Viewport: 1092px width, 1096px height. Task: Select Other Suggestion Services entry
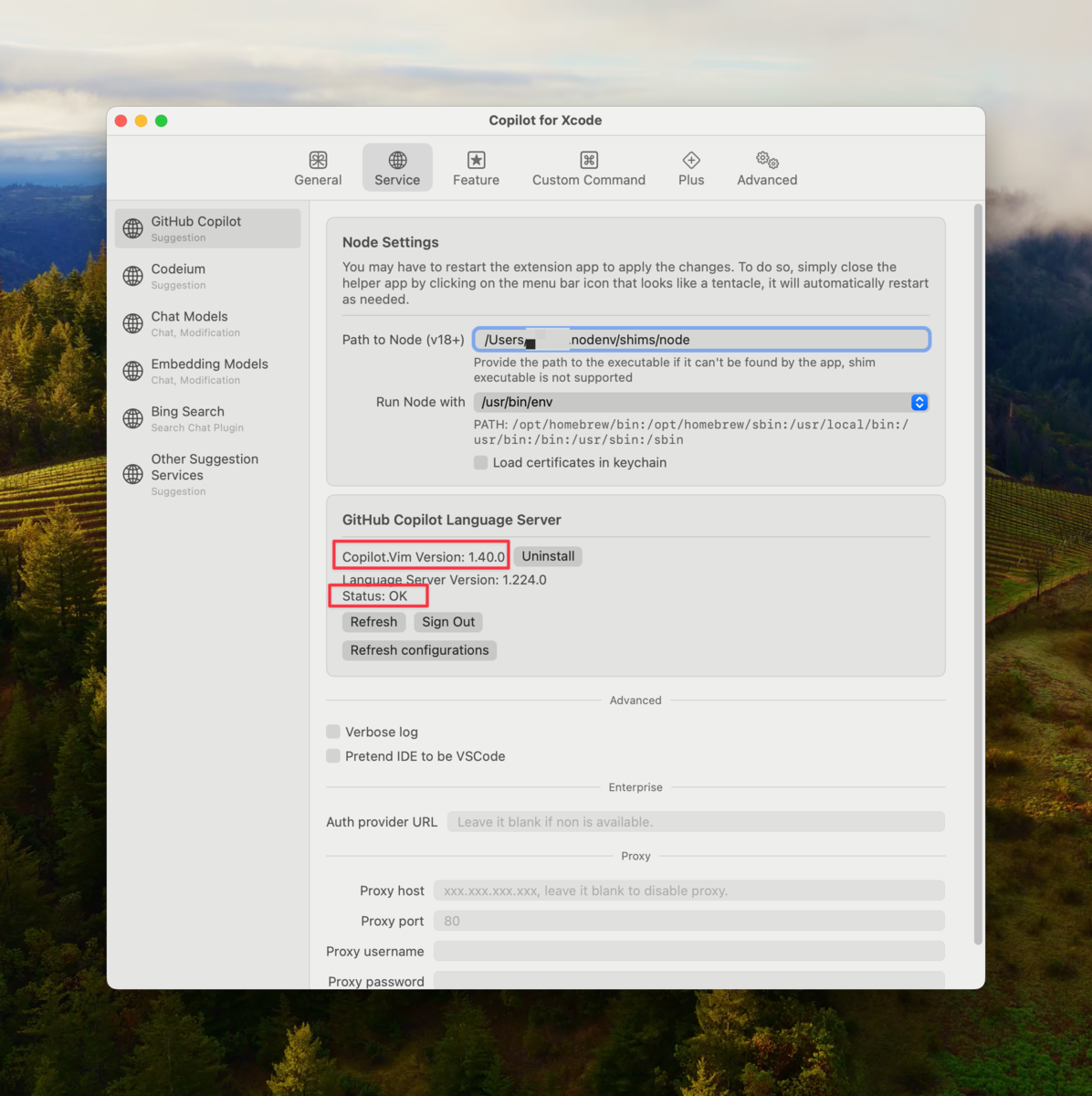tap(207, 474)
